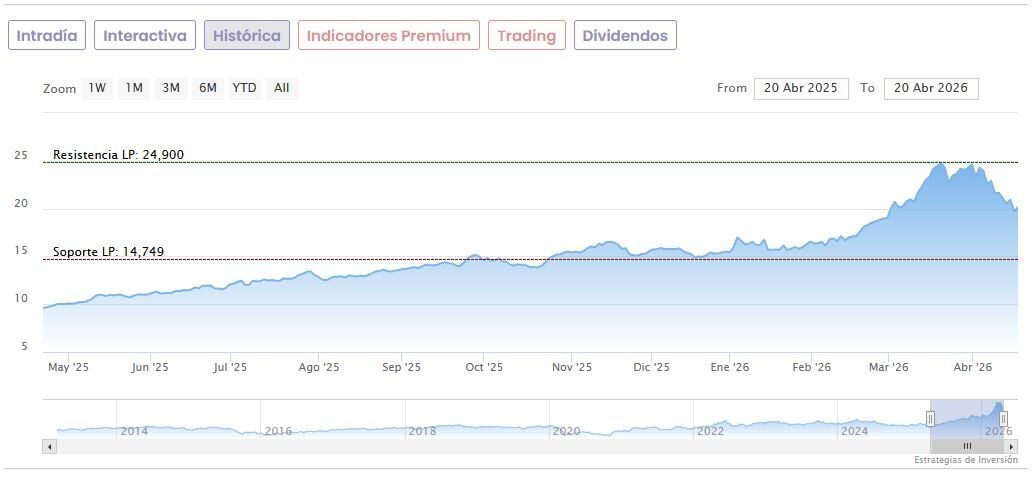The image size is (1035, 478).
Task: Click the horizontal scrollbar thumb grip
Action: [x=967, y=446]
